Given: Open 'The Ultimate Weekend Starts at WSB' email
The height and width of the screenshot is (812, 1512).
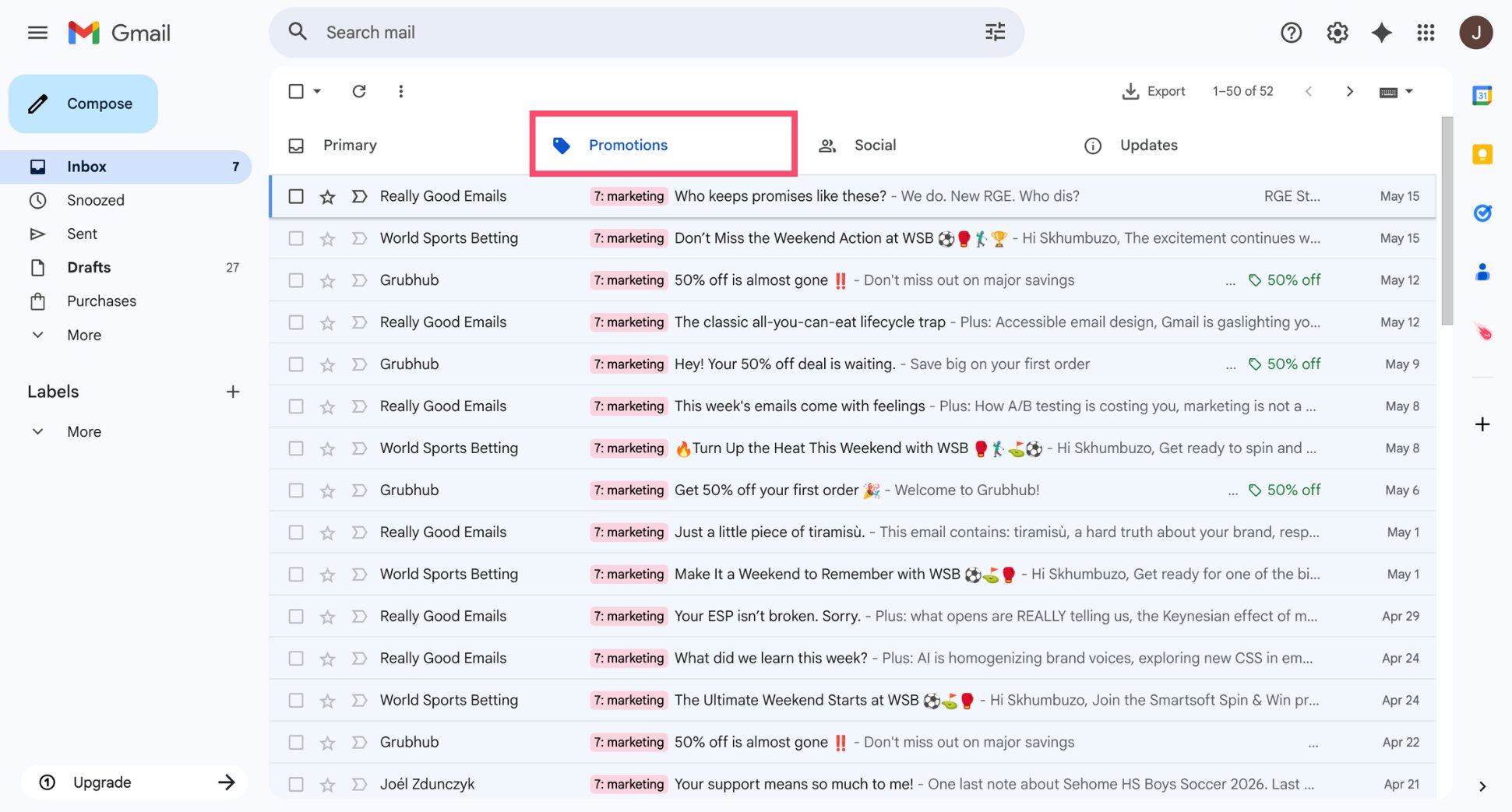Looking at the screenshot, I should [853, 701].
